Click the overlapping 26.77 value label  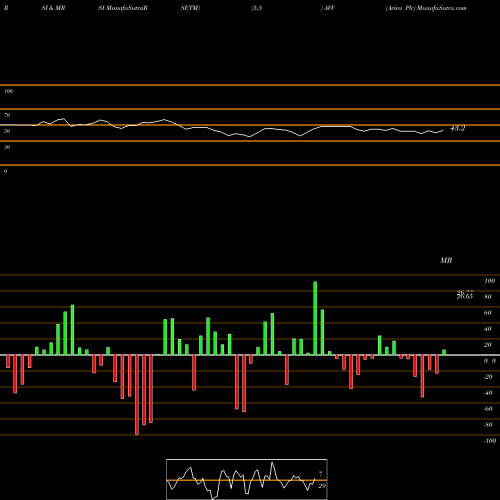(x=465, y=292)
